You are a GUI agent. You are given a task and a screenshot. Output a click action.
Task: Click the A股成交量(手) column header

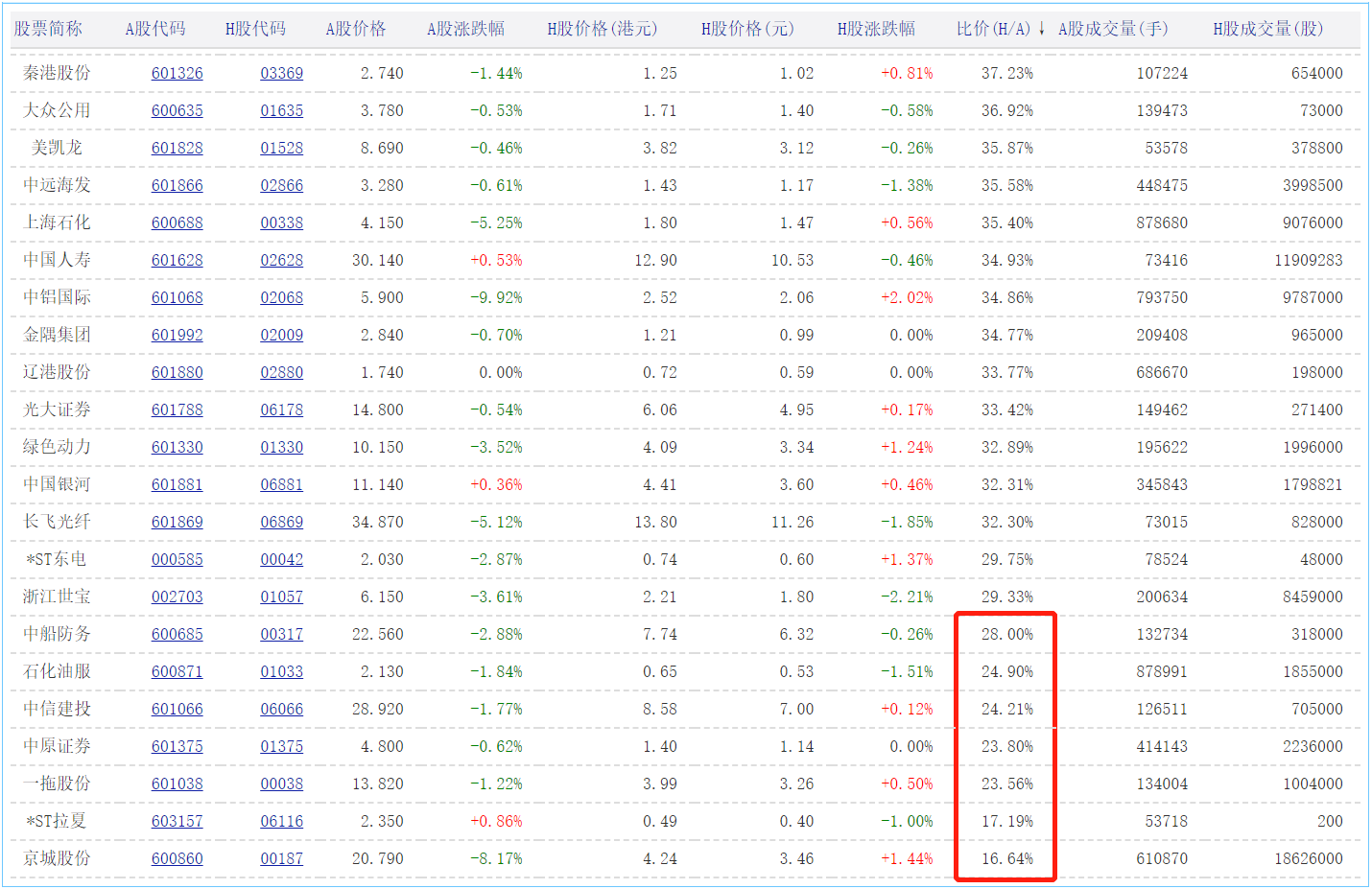point(1113,29)
